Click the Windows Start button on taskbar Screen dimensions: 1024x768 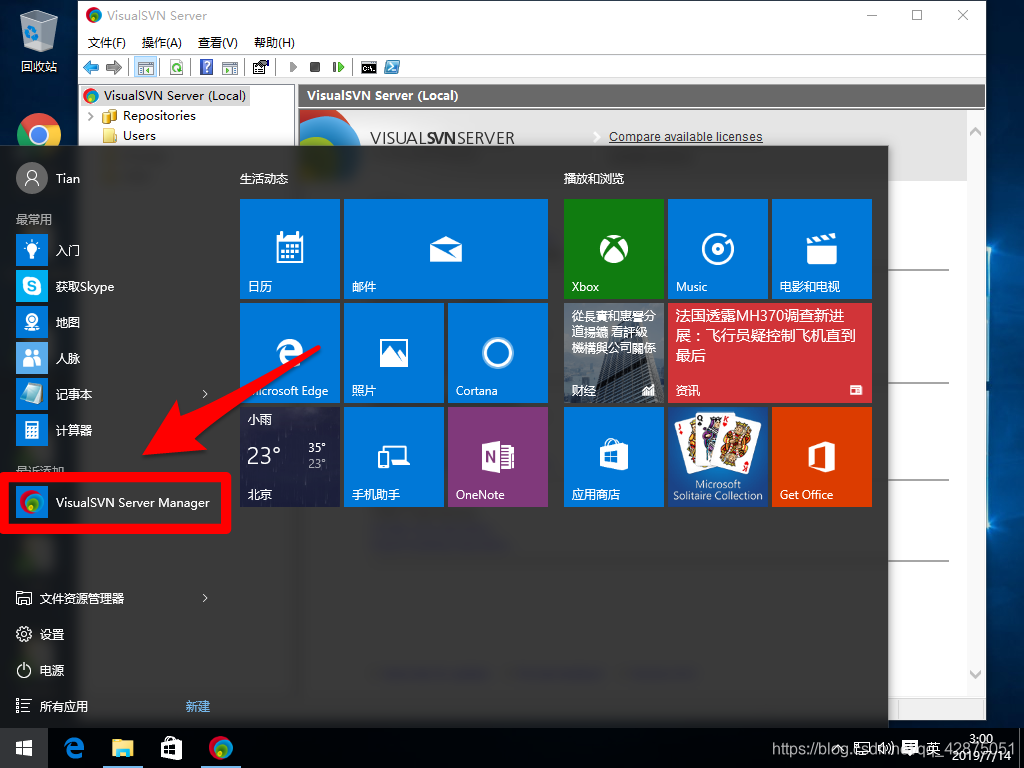pyautogui.click(x=24, y=748)
